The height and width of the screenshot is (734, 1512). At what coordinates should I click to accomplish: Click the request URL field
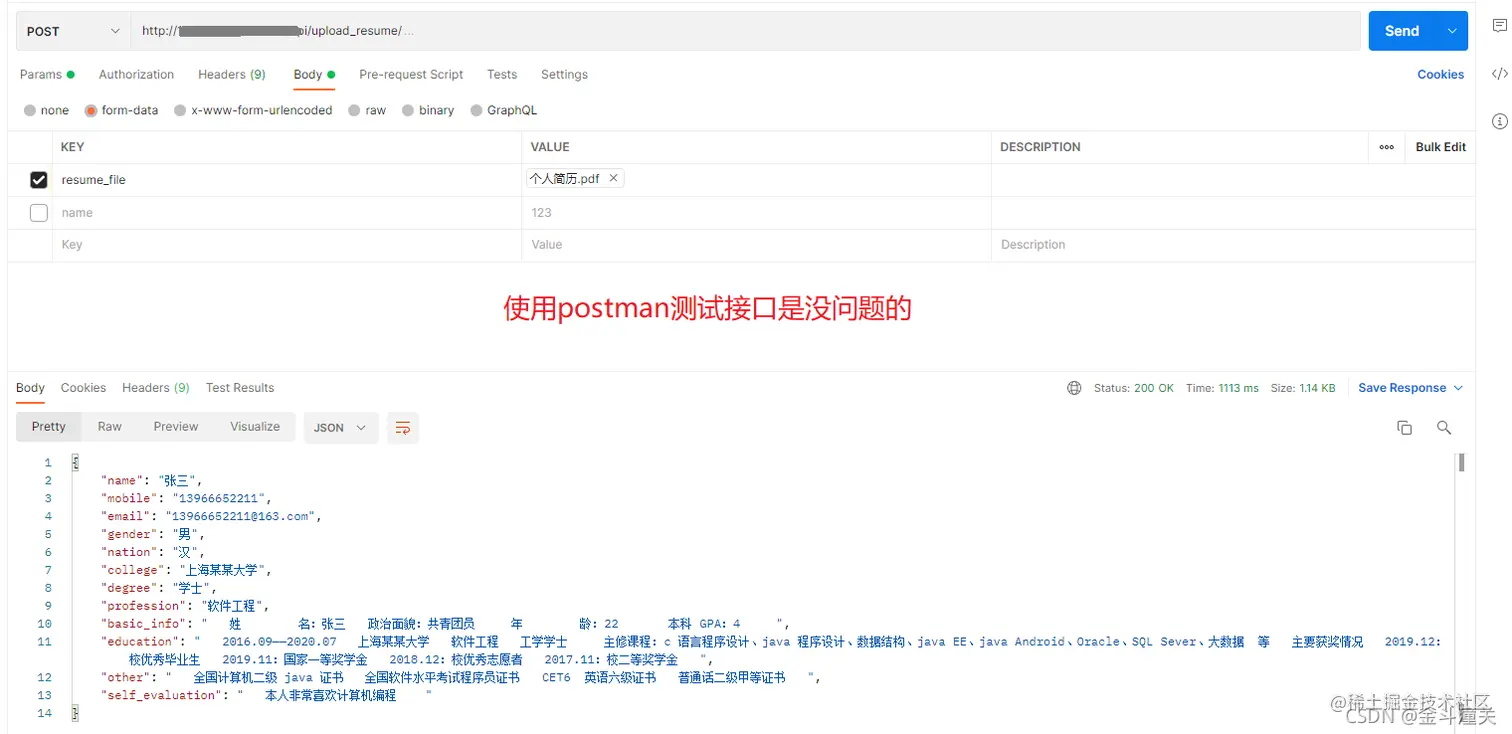(745, 31)
